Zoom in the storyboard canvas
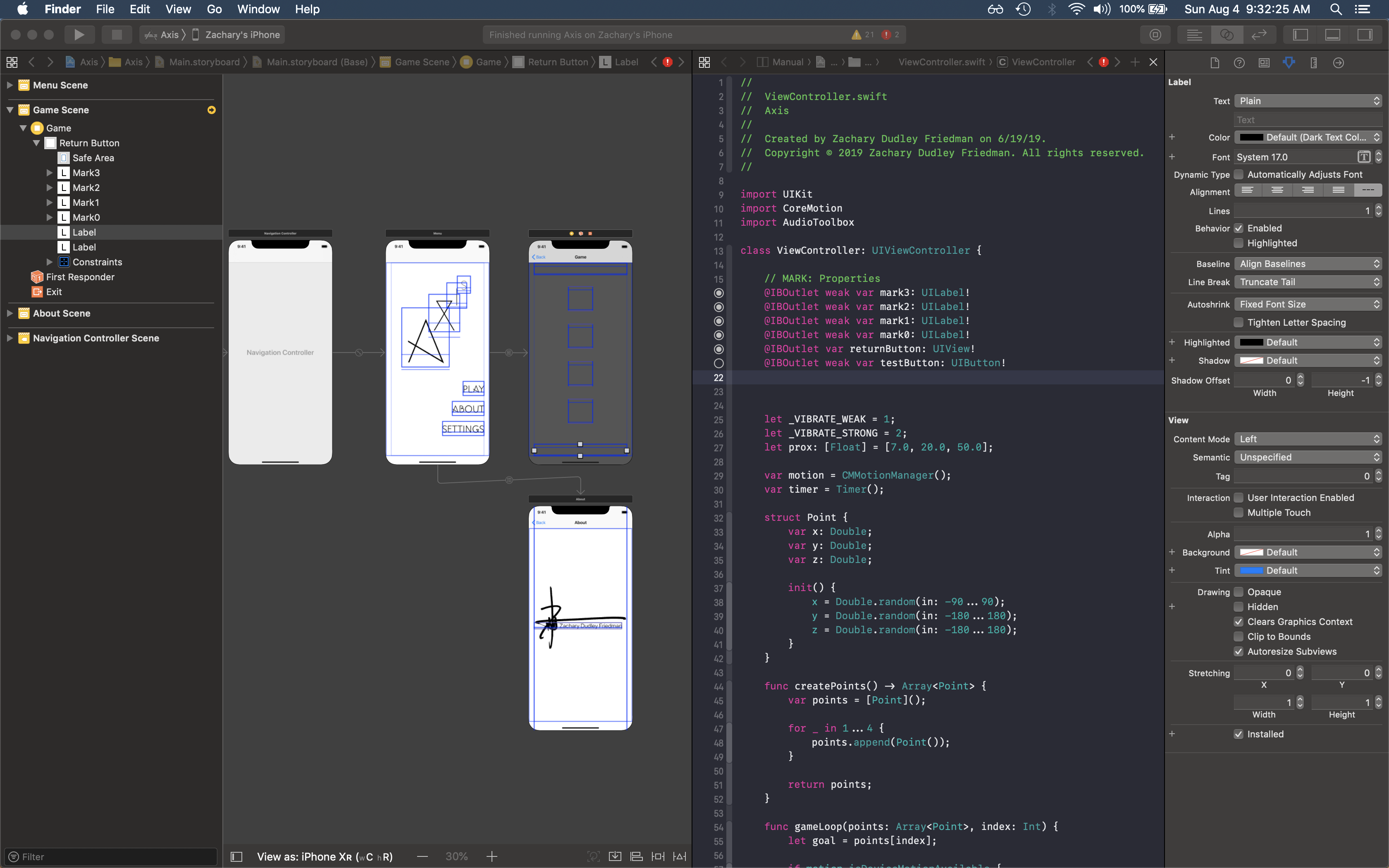The width and height of the screenshot is (1389, 868). (492, 856)
